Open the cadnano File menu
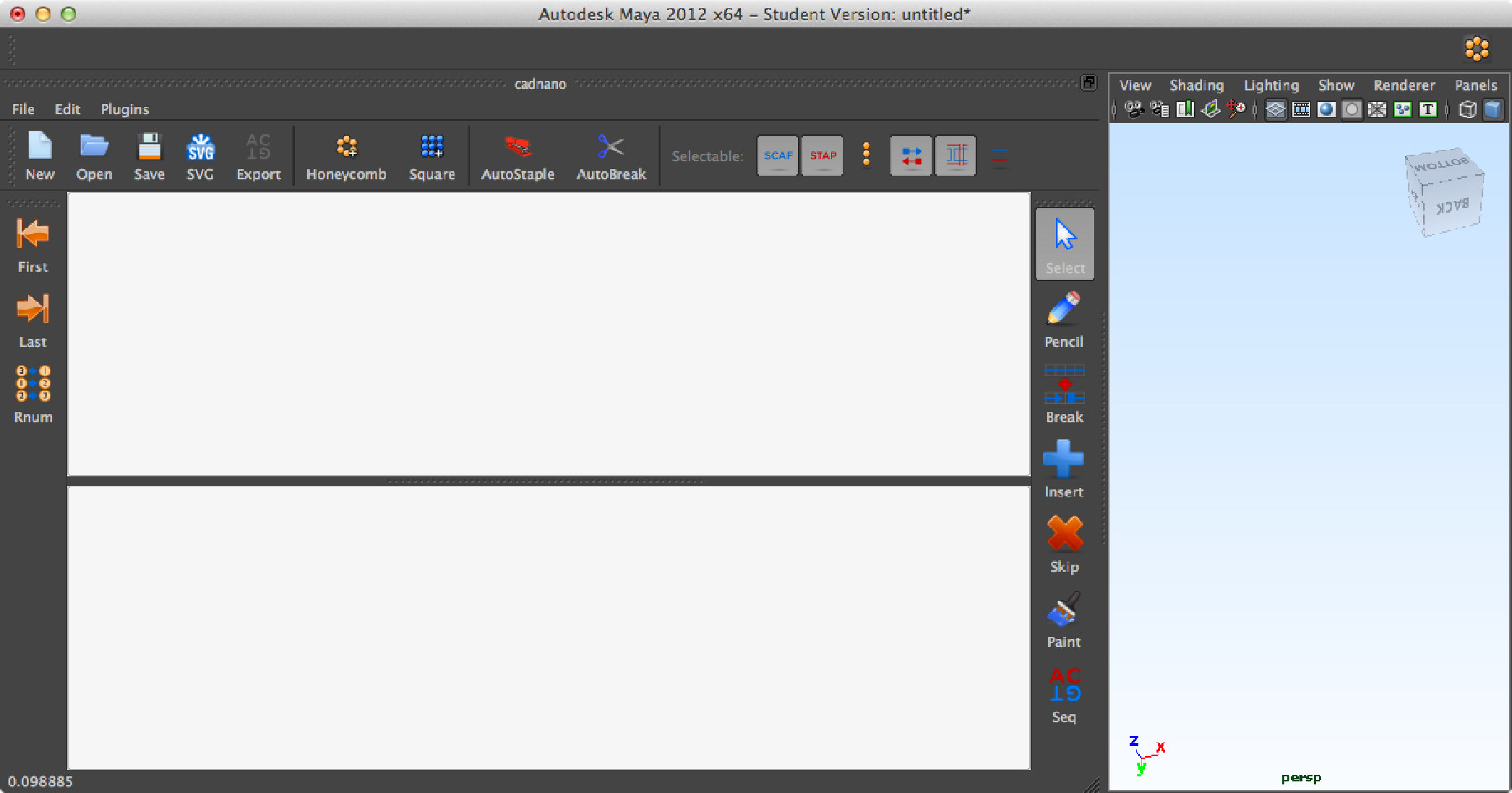Screen dimensions: 1512x793 (23, 109)
